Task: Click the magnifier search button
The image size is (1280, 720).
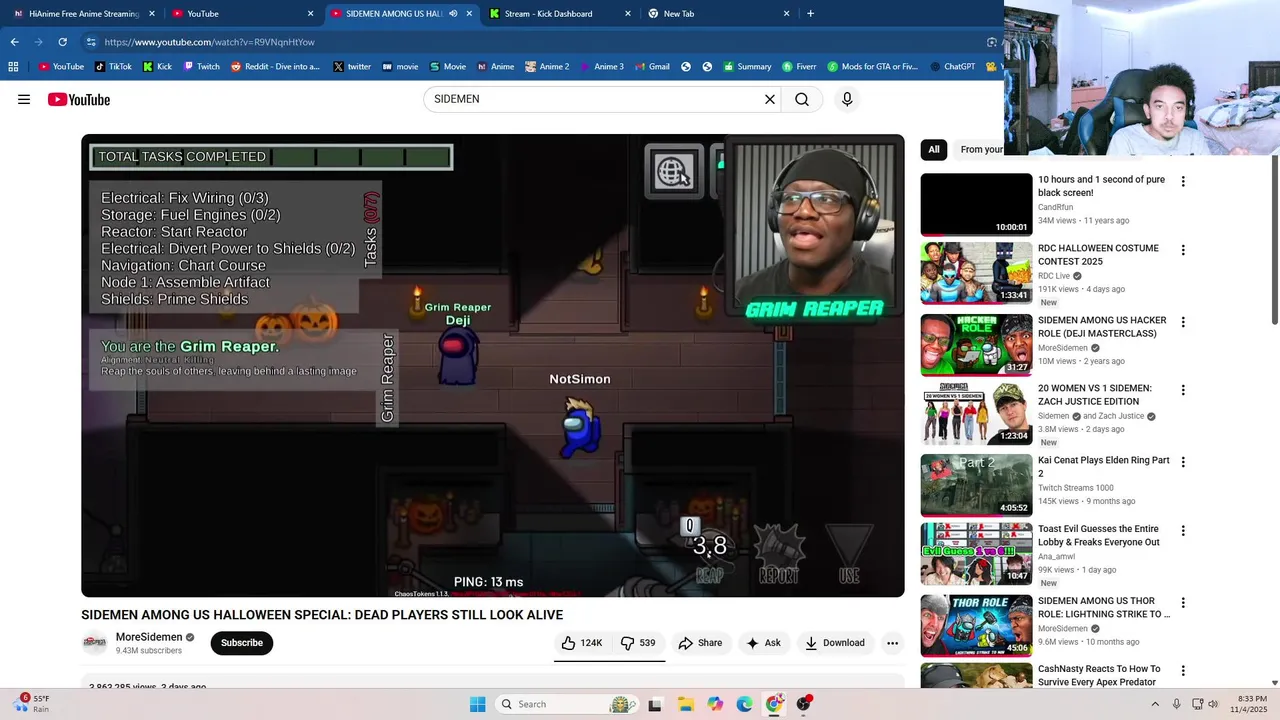Action: 802,99
